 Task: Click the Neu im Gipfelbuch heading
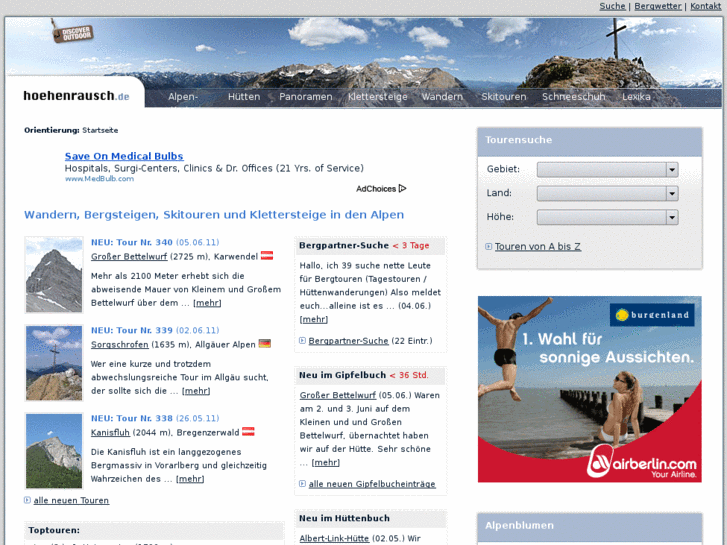click(342, 375)
